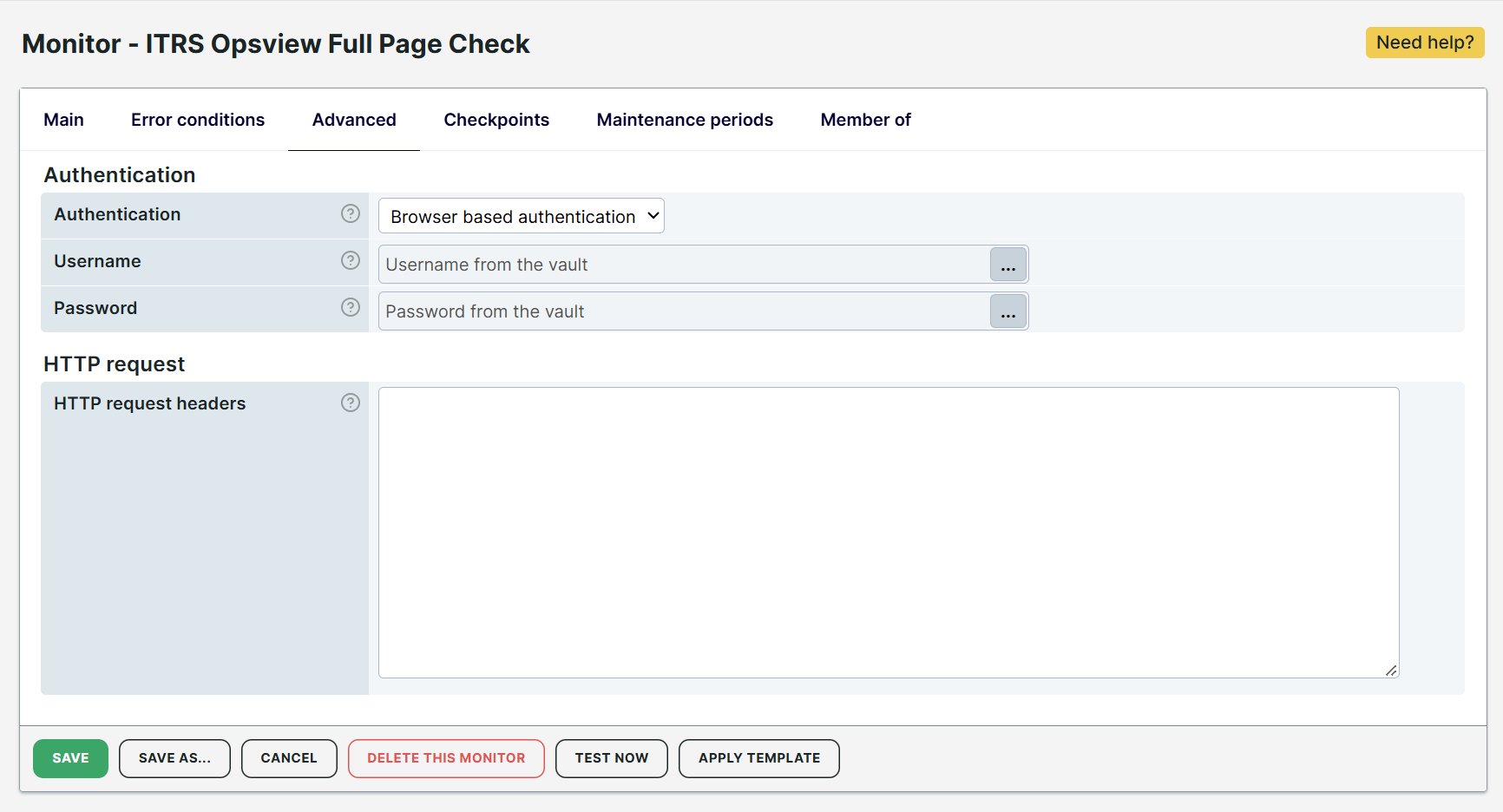
Task: Click the Username field label
Action: [x=97, y=261]
